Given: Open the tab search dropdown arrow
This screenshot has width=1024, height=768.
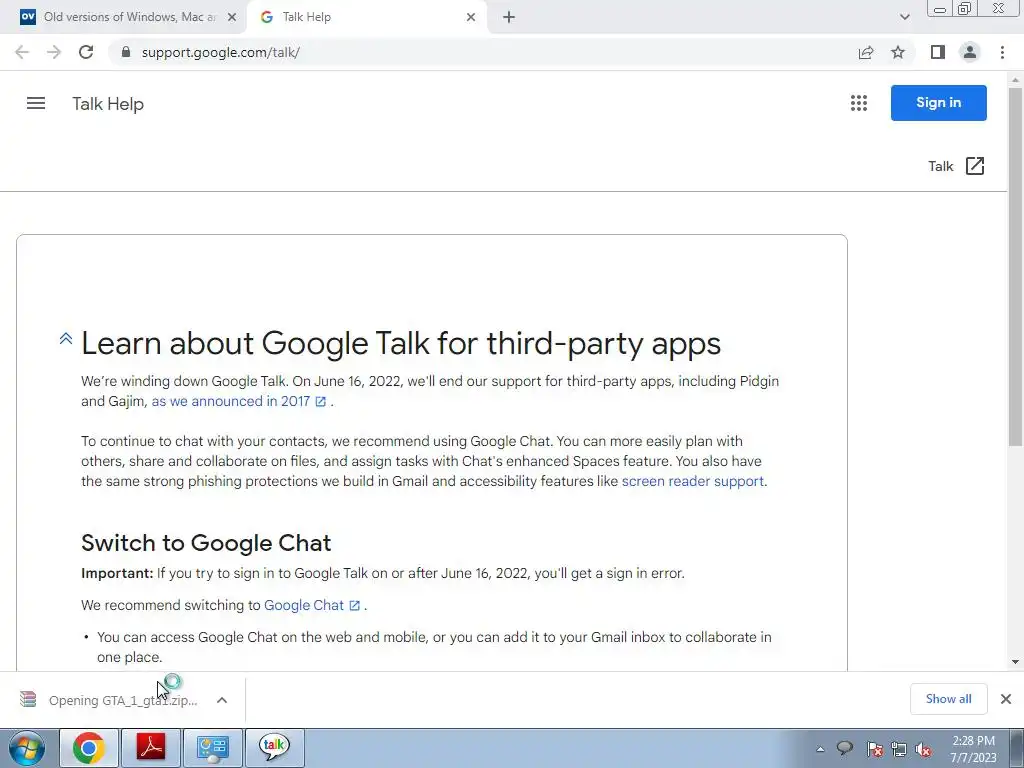Looking at the screenshot, I should pos(904,17).
